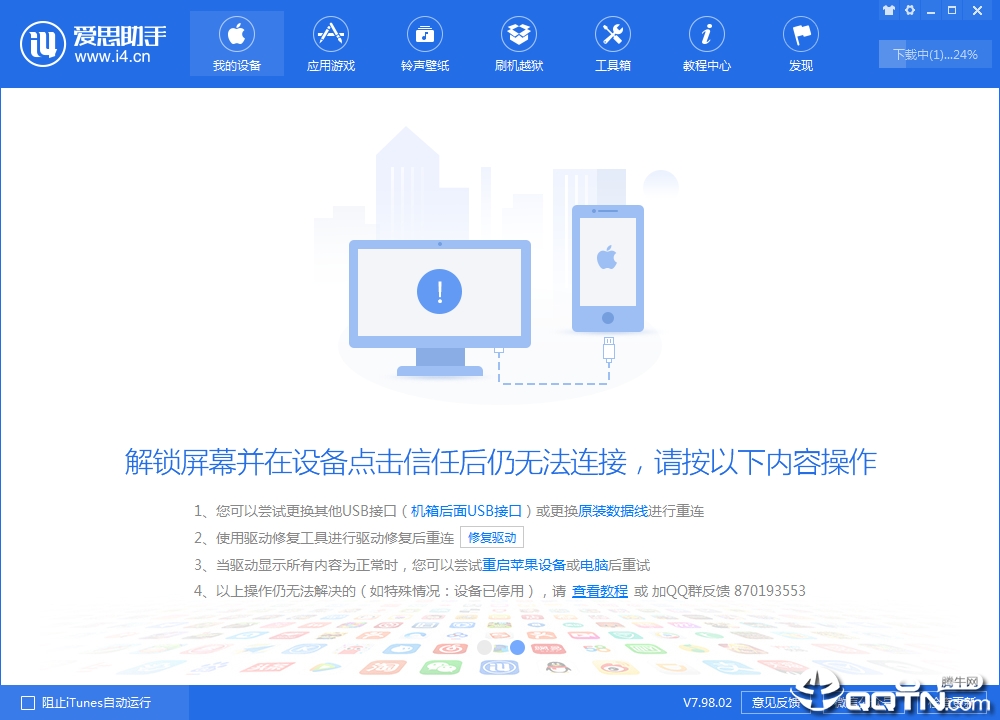Enable 阻止iTunes自动运行 checkbox

[x=28, y=703]
